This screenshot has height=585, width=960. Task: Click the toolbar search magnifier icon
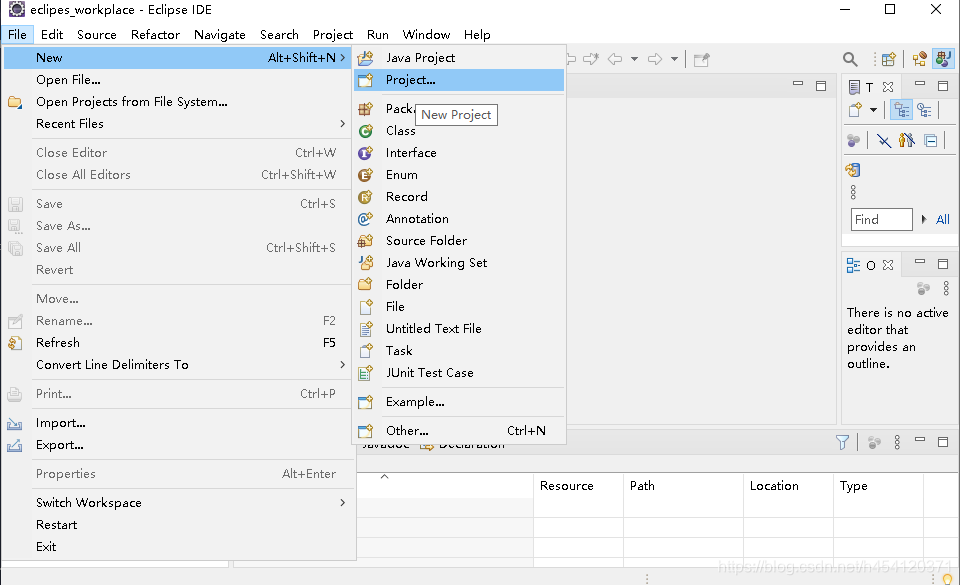coord(850,59)
